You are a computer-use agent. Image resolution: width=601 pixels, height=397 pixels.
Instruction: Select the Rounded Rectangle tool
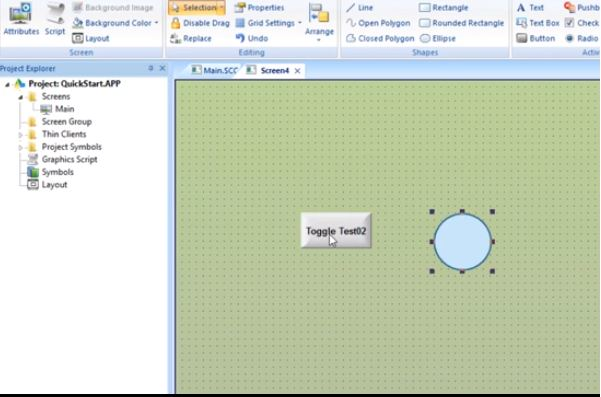coord(461,23)
